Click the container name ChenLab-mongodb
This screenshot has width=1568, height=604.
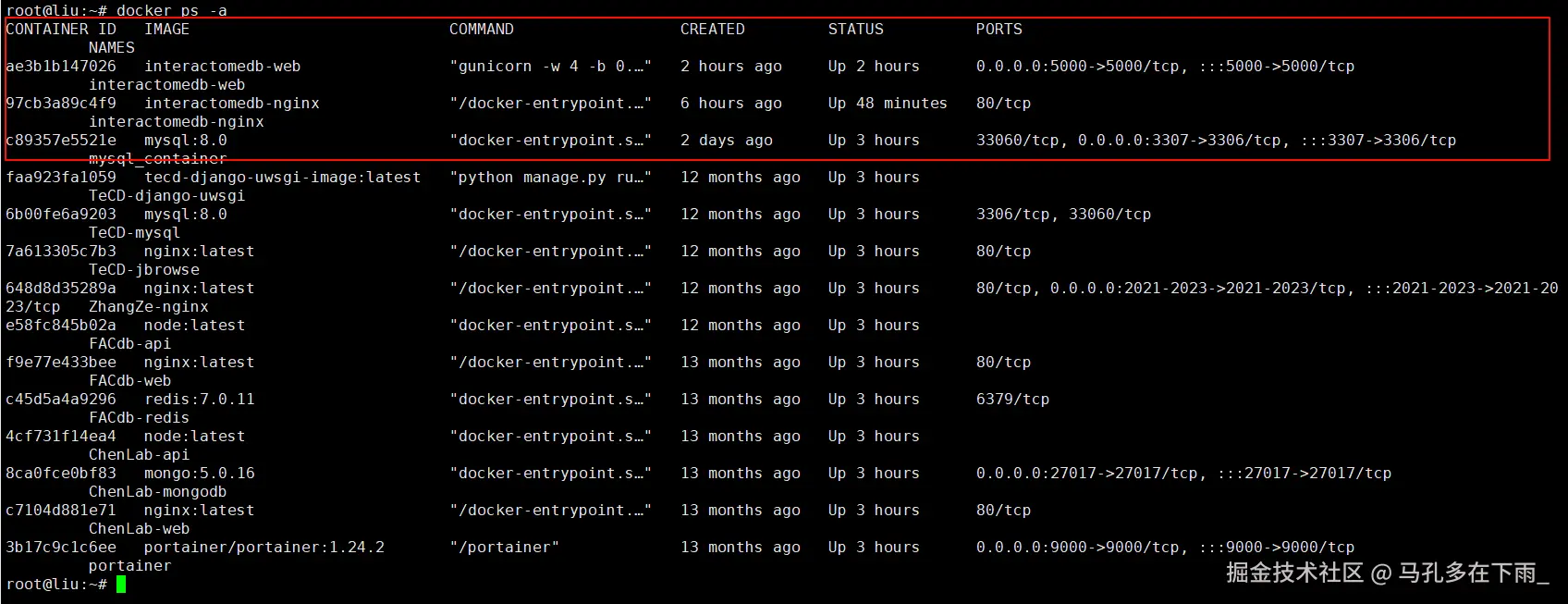pyautogui.click(x=157, y=492)
